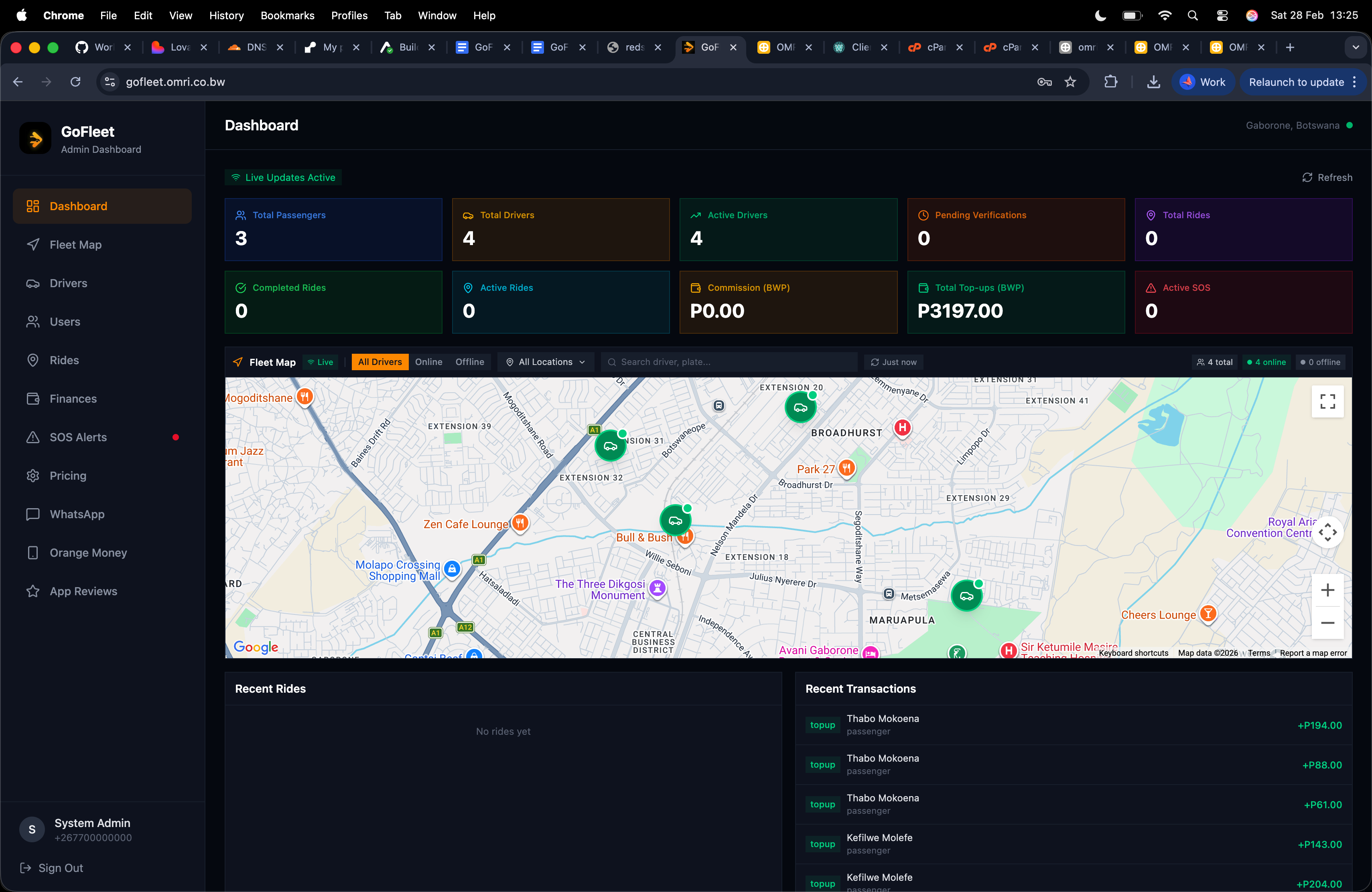
Task: Click the GoFleet logo icon
Action: click(35, 138)
